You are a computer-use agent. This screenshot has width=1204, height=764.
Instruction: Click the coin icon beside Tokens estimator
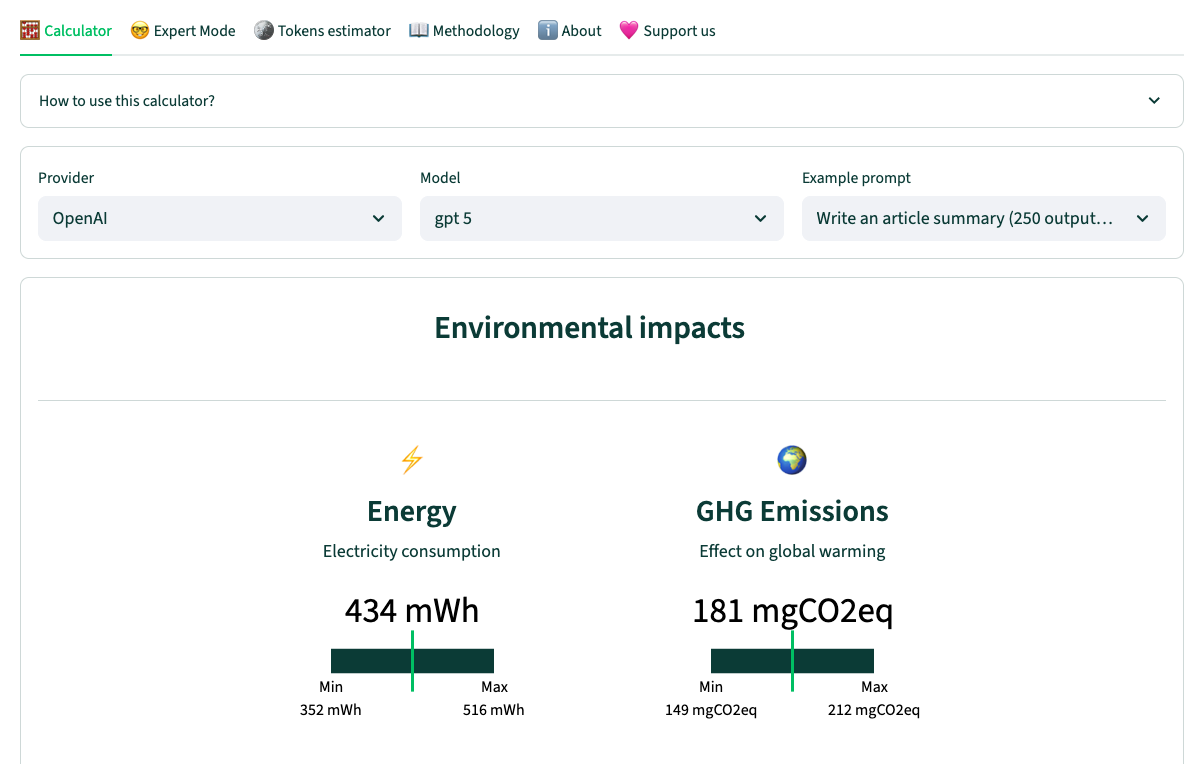click(264, 31)
